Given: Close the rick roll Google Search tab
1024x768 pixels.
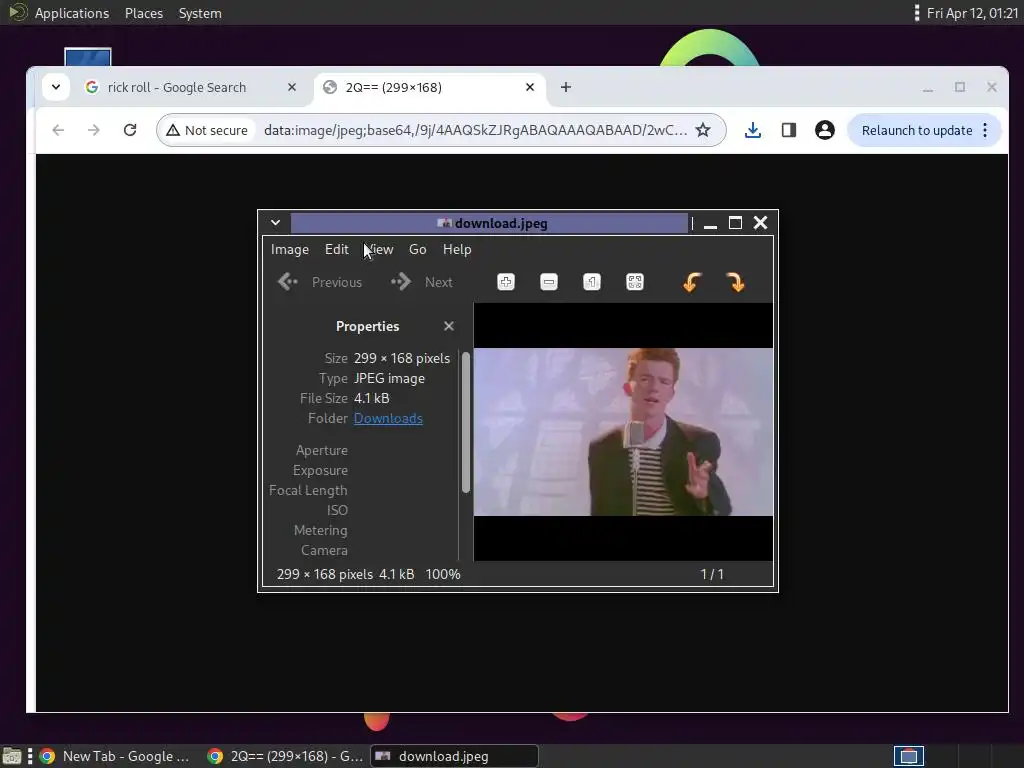Looking at the screenshot, I should 292,87.
